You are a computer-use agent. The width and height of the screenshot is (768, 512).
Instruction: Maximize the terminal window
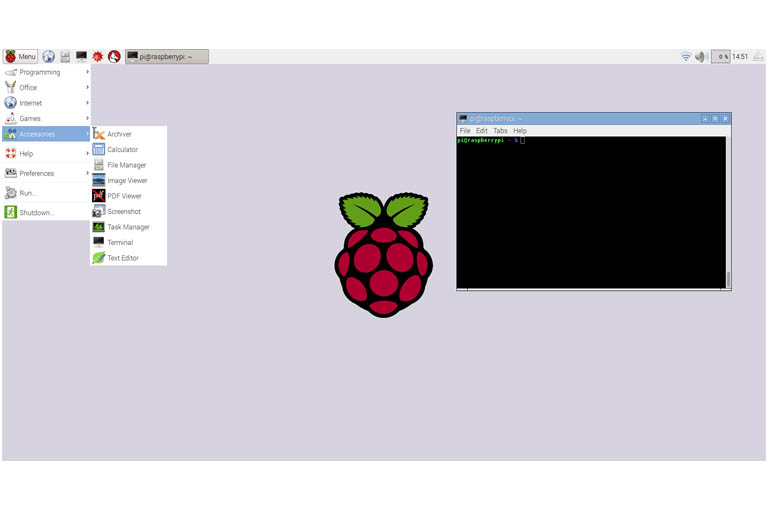pos(715,119)
